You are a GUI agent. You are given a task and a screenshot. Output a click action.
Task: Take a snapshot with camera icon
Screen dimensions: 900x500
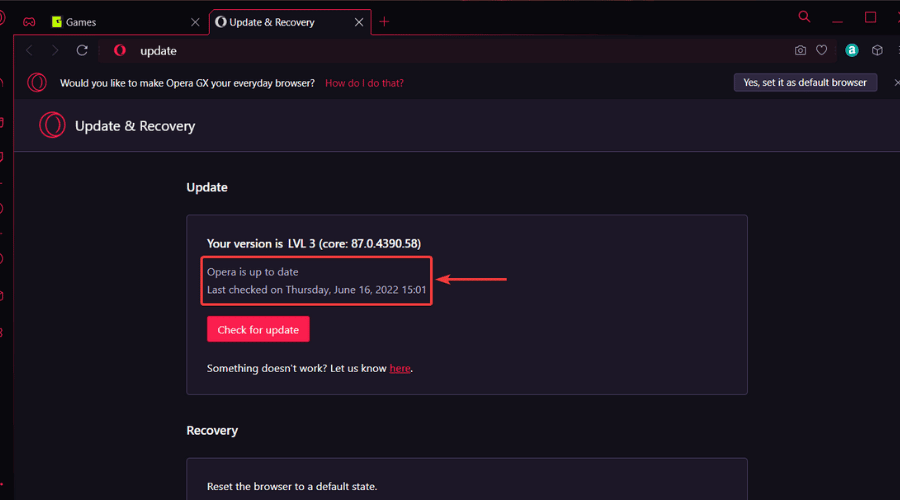[800, 51]
